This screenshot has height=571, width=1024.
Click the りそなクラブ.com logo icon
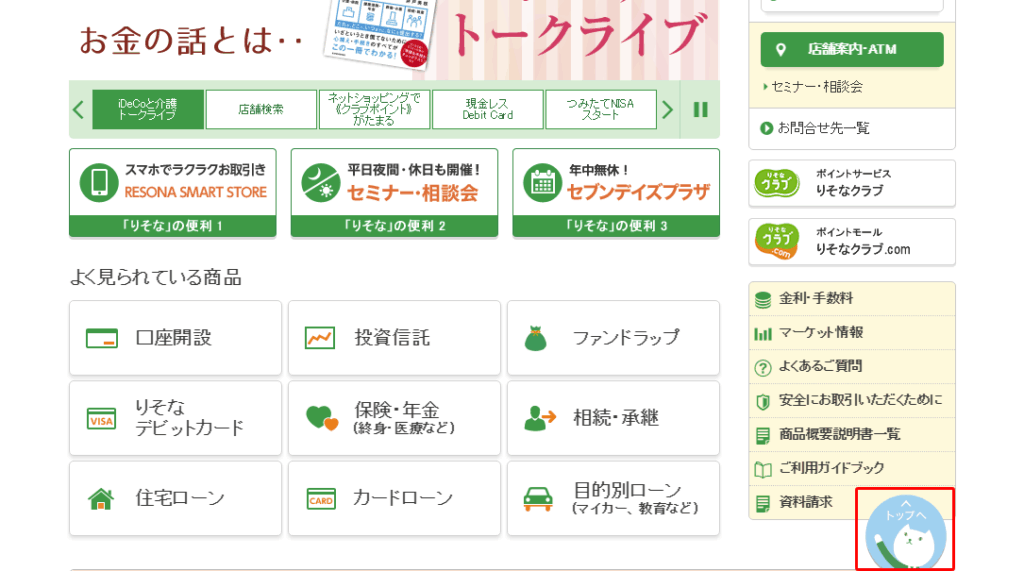click(x=776, y=241)
